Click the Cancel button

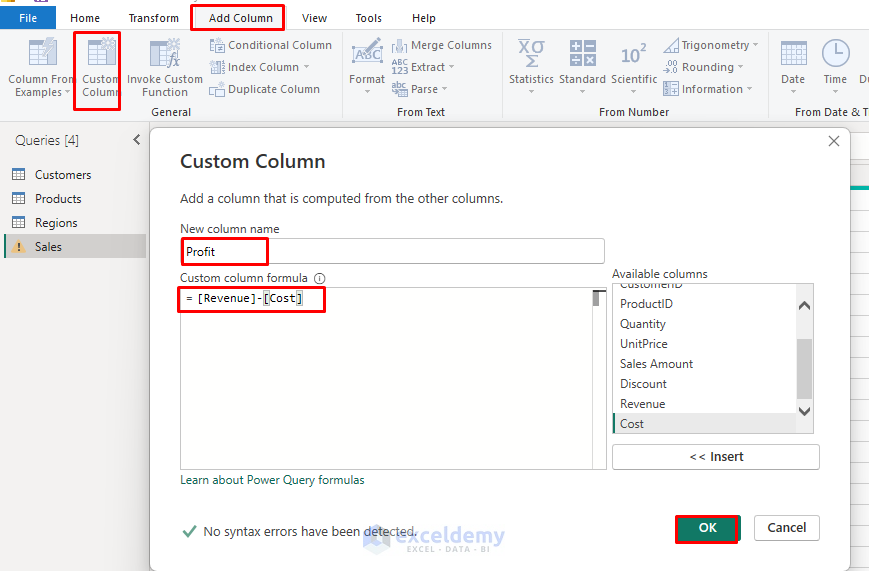pos(786,528)
